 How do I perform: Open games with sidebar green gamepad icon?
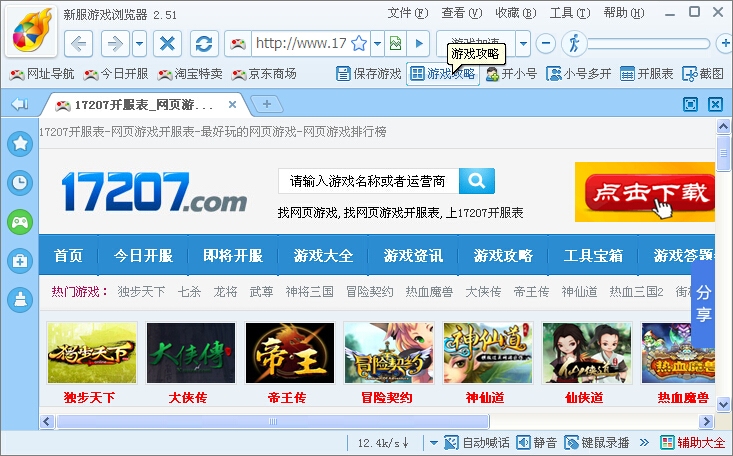click(x=20, y=222)
